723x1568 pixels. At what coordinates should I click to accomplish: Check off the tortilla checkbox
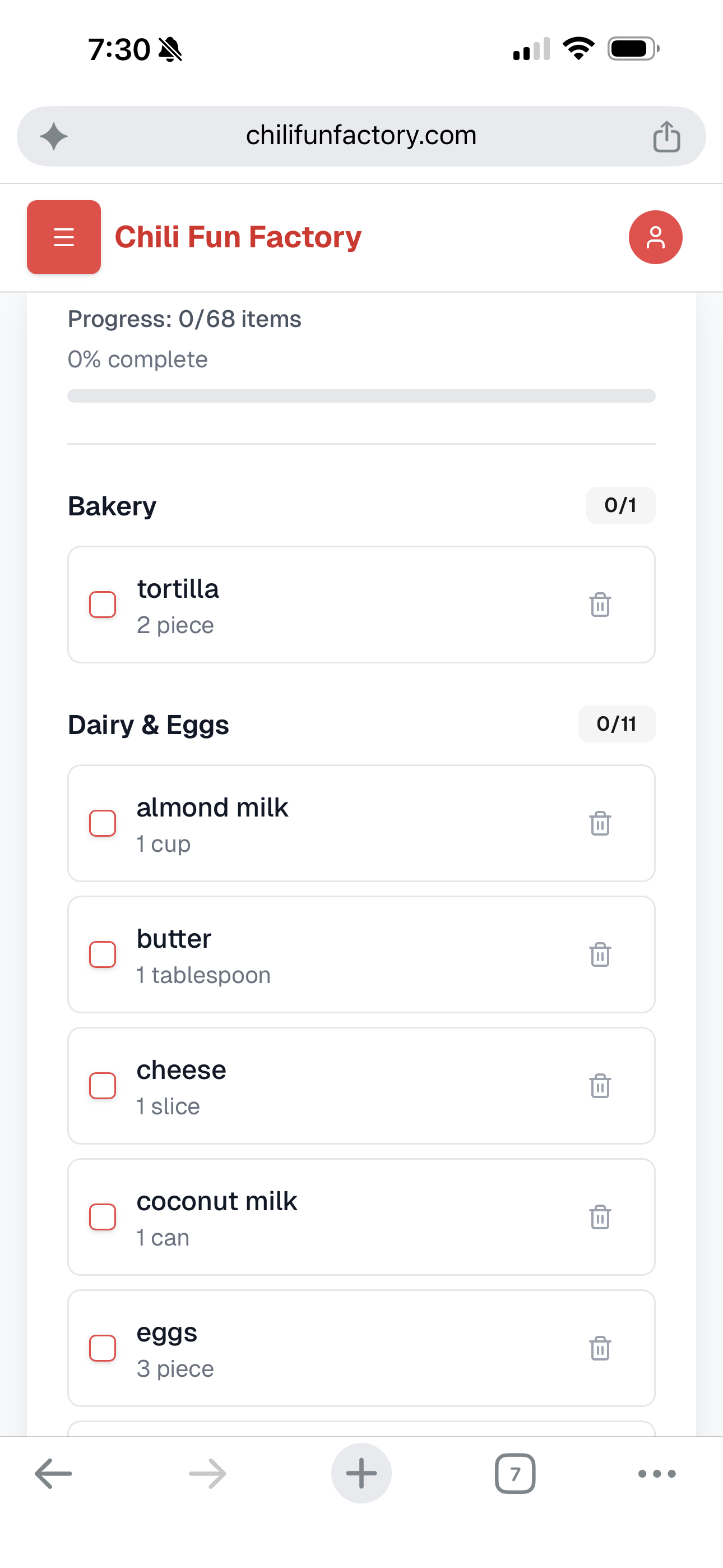click(103, 605)
